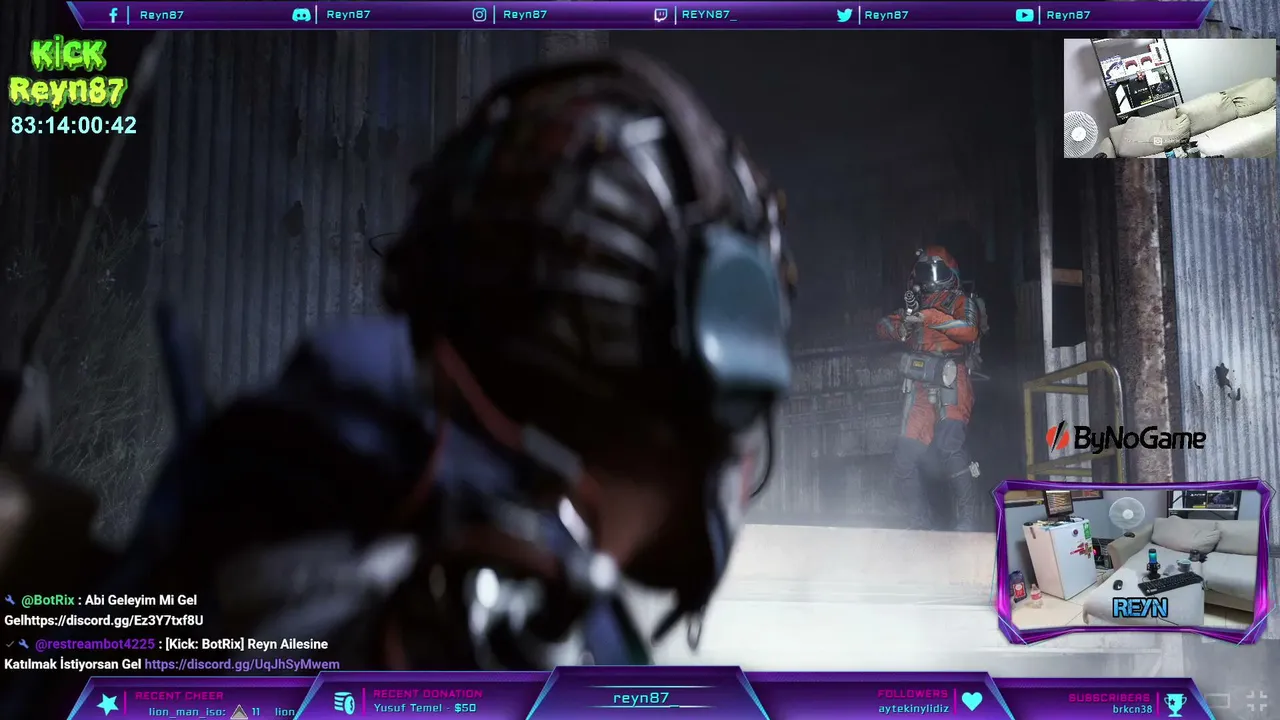The width and height of the screenshot is (1280, 720).
Task: Click the wrench badge before @BotRix
Action: (x=10, y=600)
